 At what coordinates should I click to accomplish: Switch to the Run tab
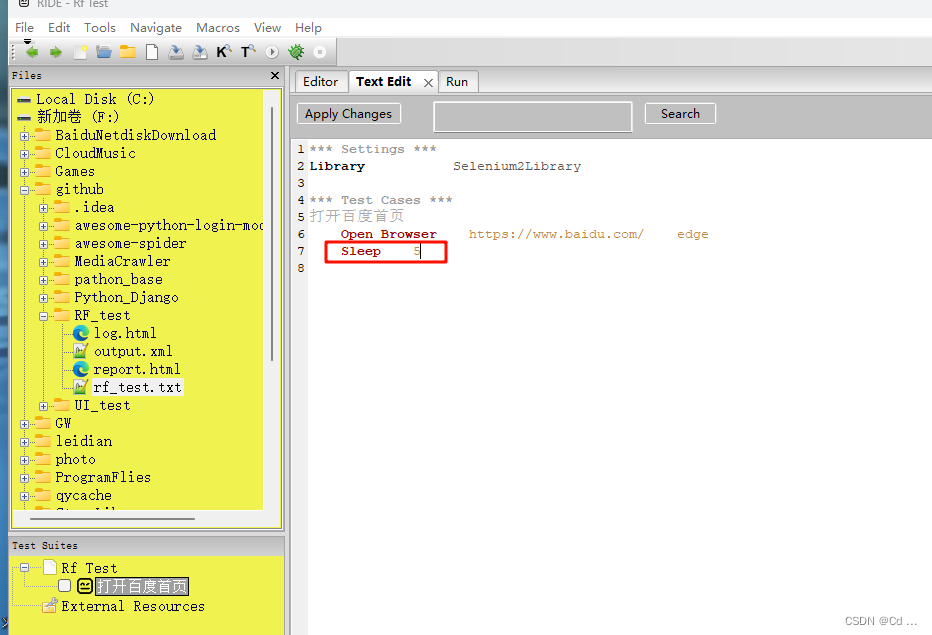tap(458, 81)
